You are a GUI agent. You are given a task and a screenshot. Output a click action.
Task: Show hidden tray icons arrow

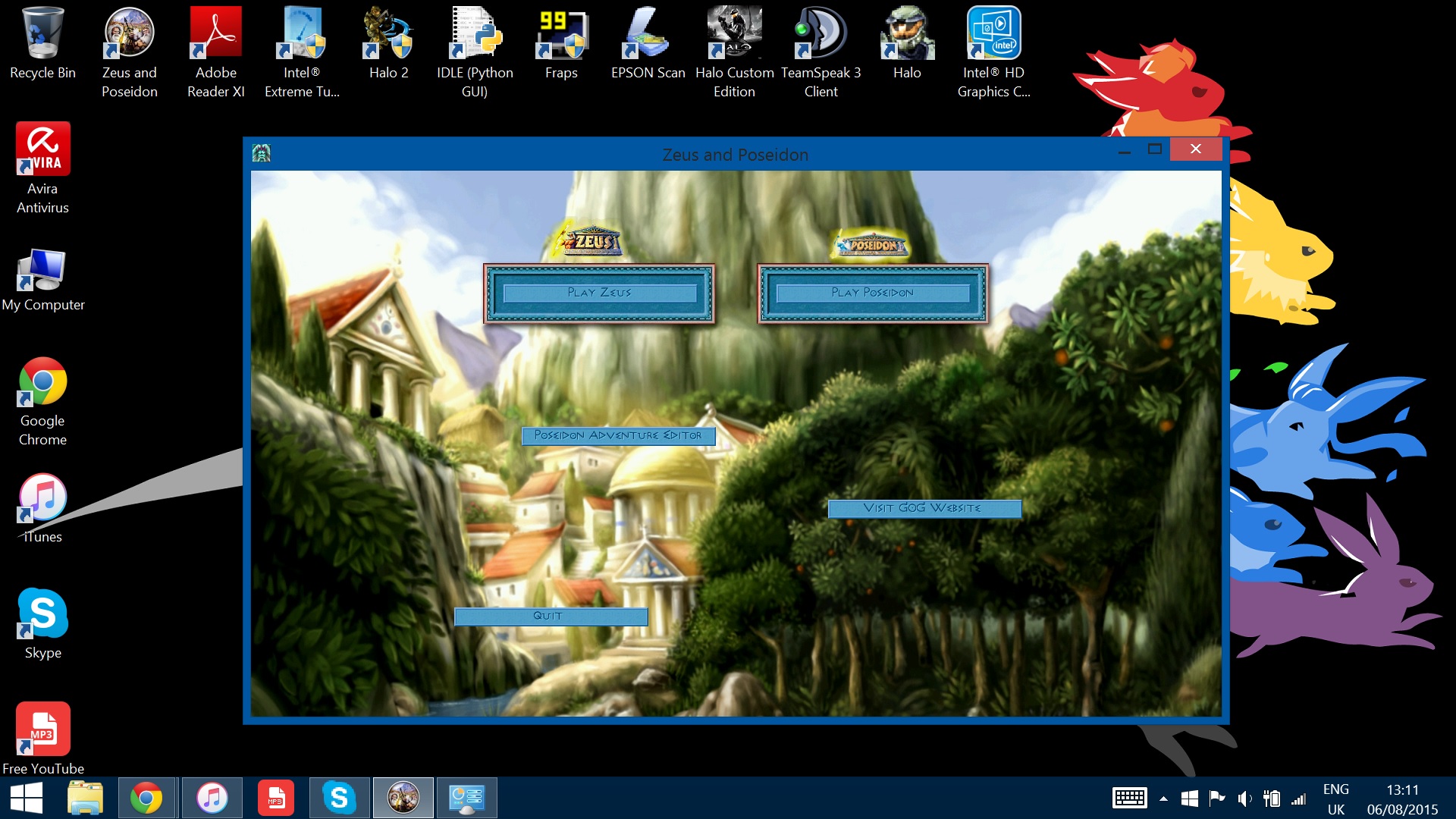click(x=1163, y=799)
